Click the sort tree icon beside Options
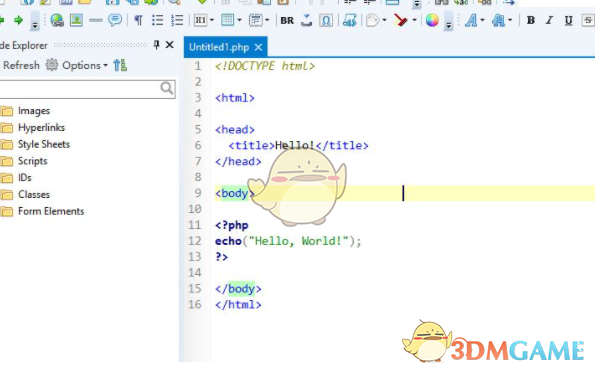This screenshot has height=369, width=595. click(x=120, y=65)
